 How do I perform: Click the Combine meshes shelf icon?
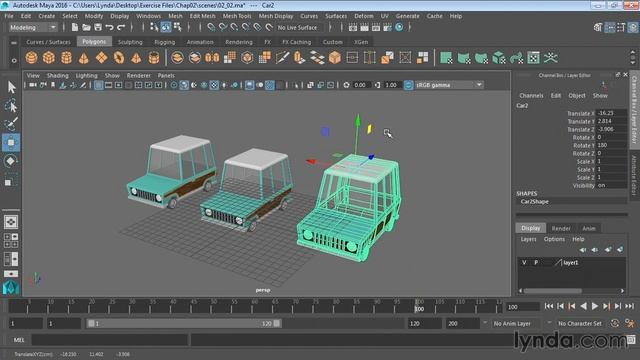click(x=177, y=58)
